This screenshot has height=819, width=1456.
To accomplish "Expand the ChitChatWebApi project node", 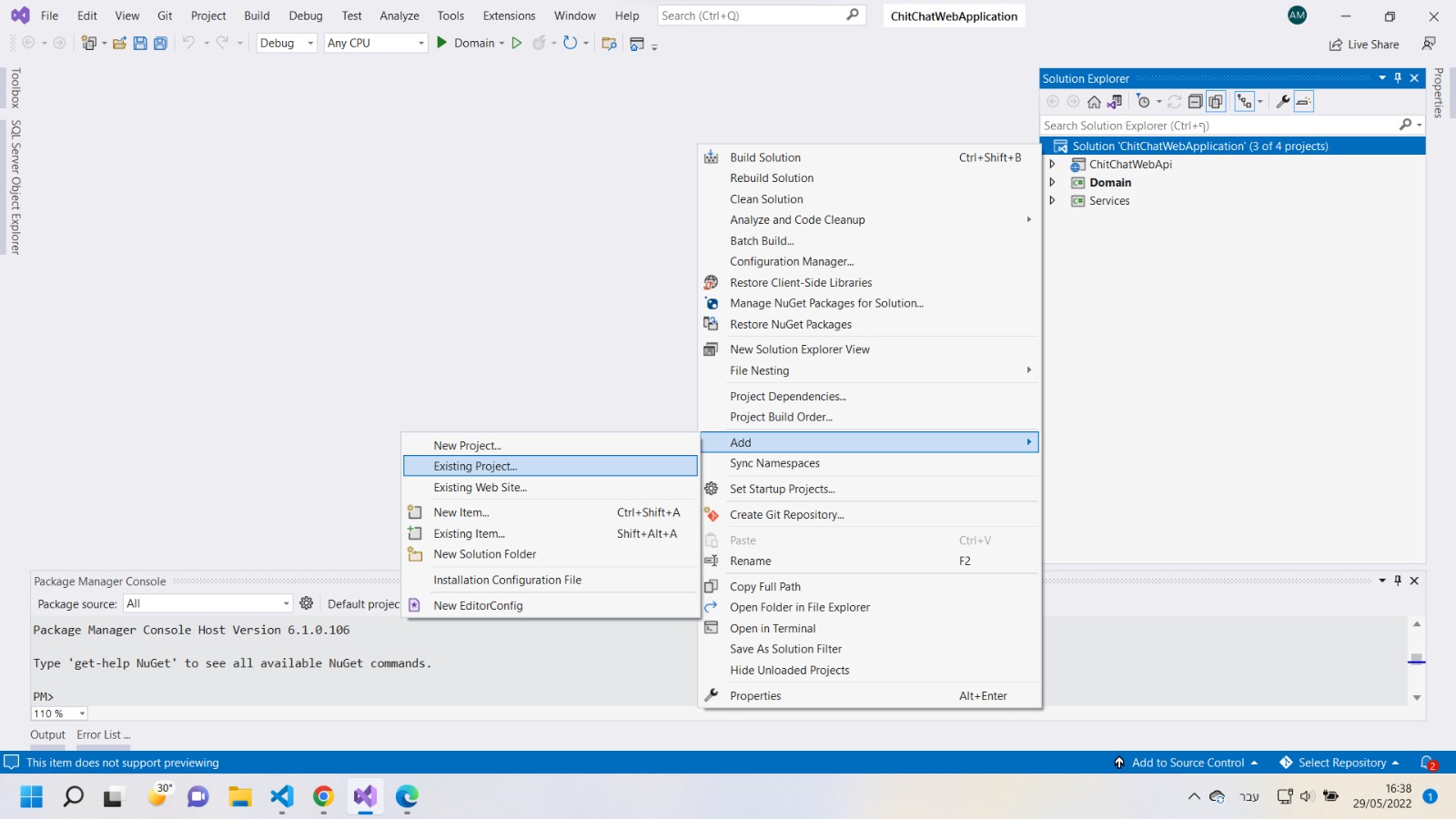I will (x=1053, y=165).
